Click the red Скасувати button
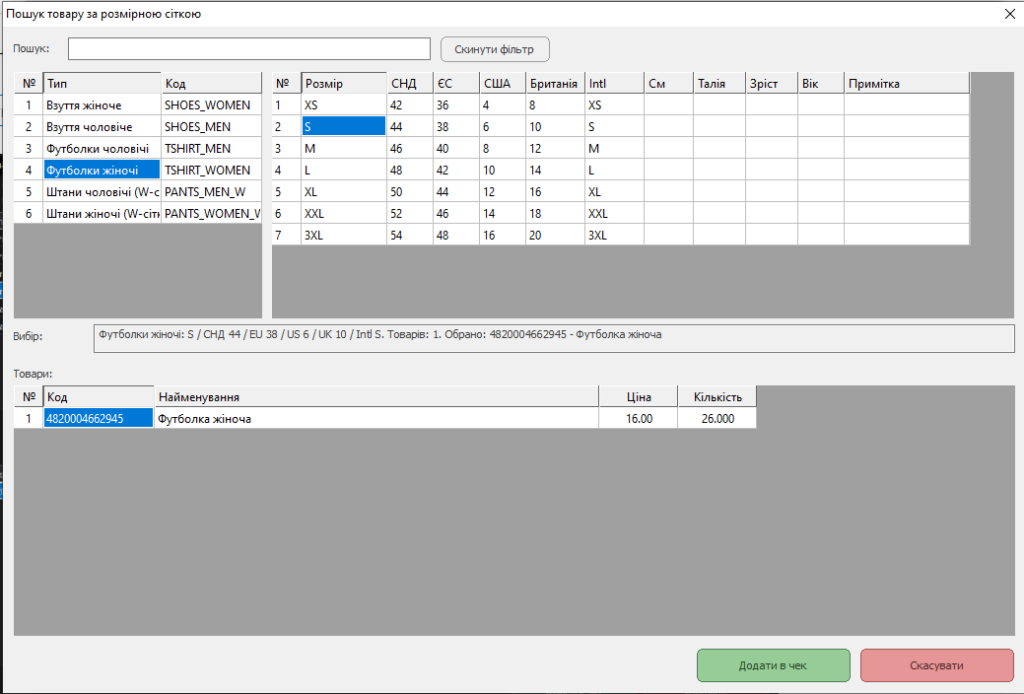This screenshot has width=1024, height=694. (x=936, y=665)
